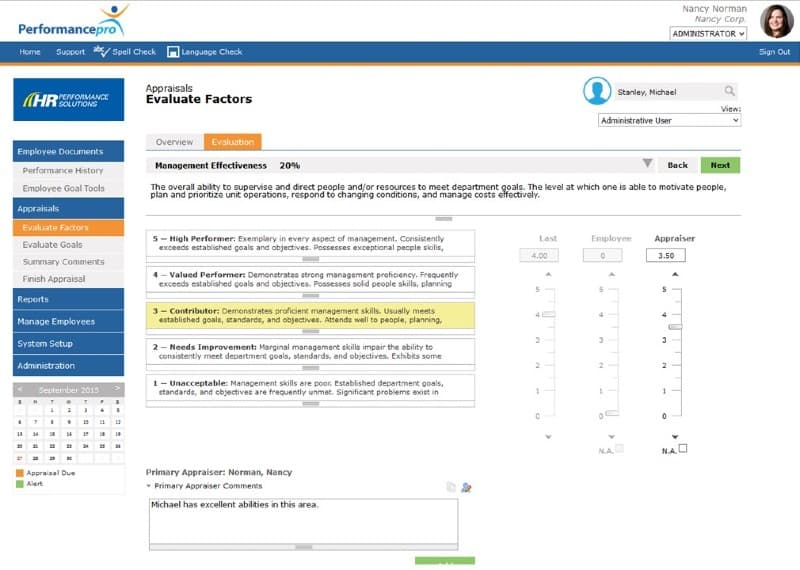
Task: Switch to the Overview tab
Action: (174, 142)
